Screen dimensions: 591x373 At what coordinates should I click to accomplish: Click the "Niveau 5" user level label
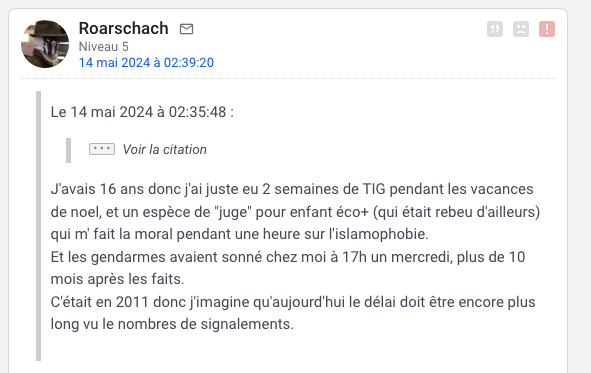pos(104,47)
